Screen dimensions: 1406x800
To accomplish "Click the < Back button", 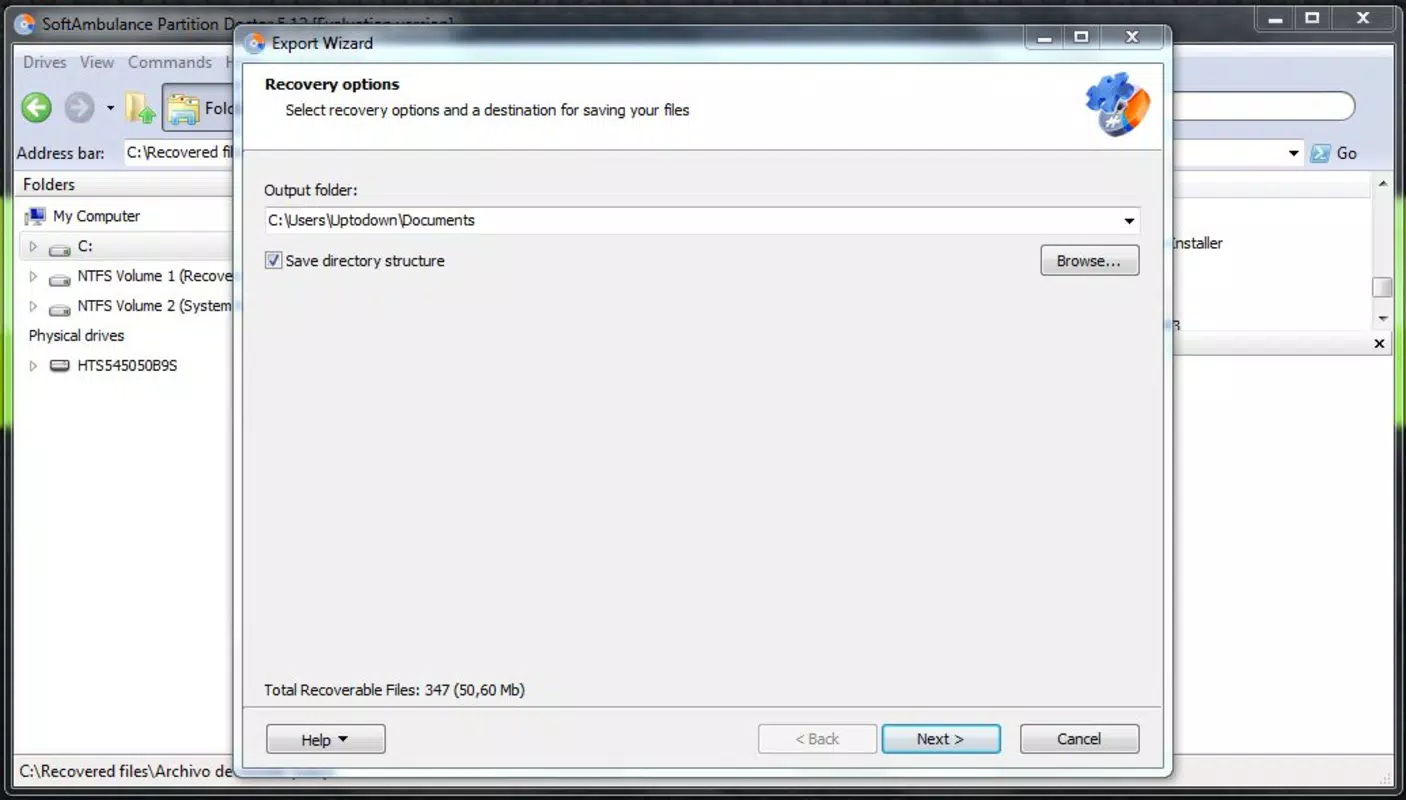I will 817,739.
